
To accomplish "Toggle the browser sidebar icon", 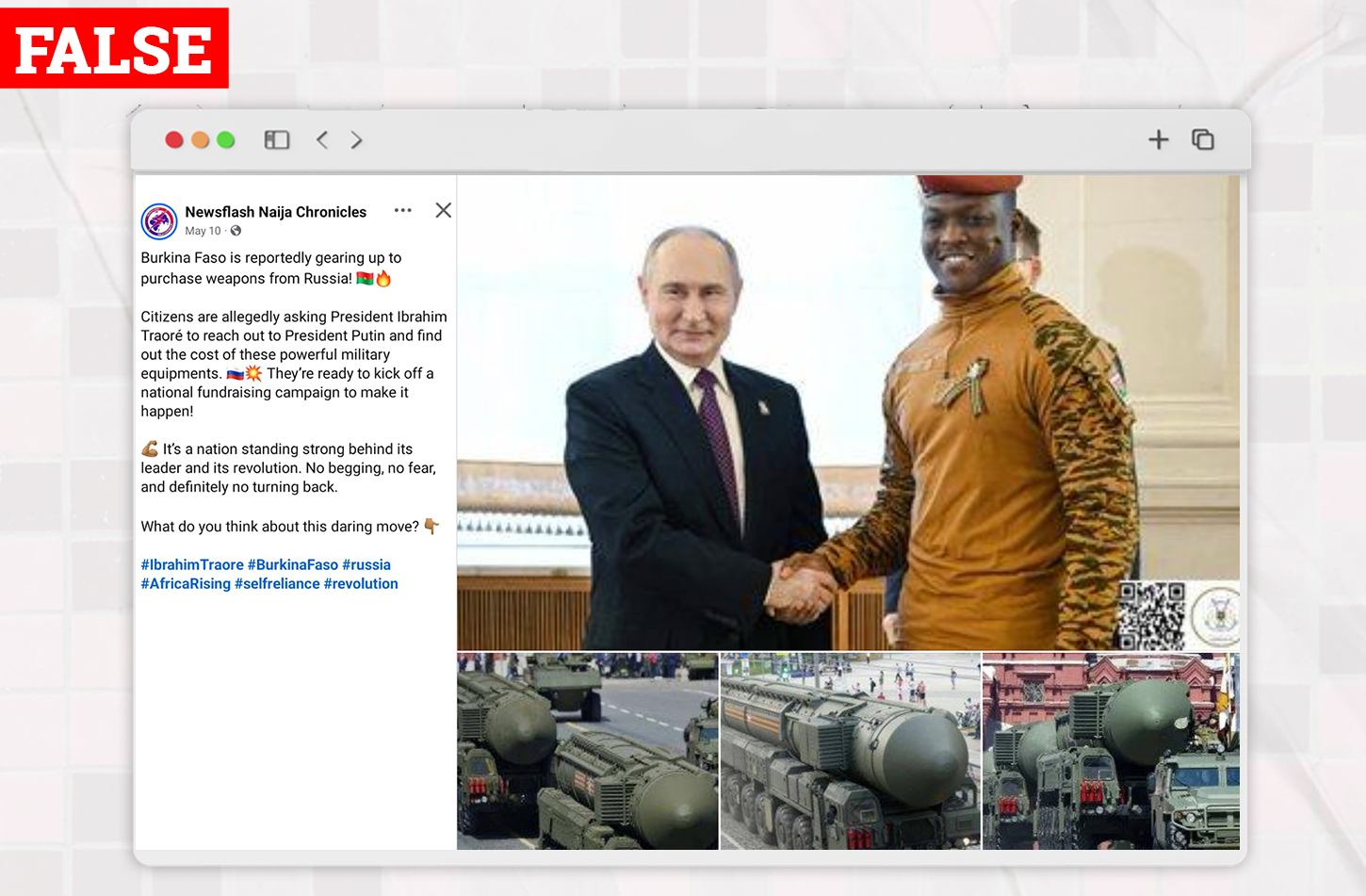I will [x=277, y=140].
